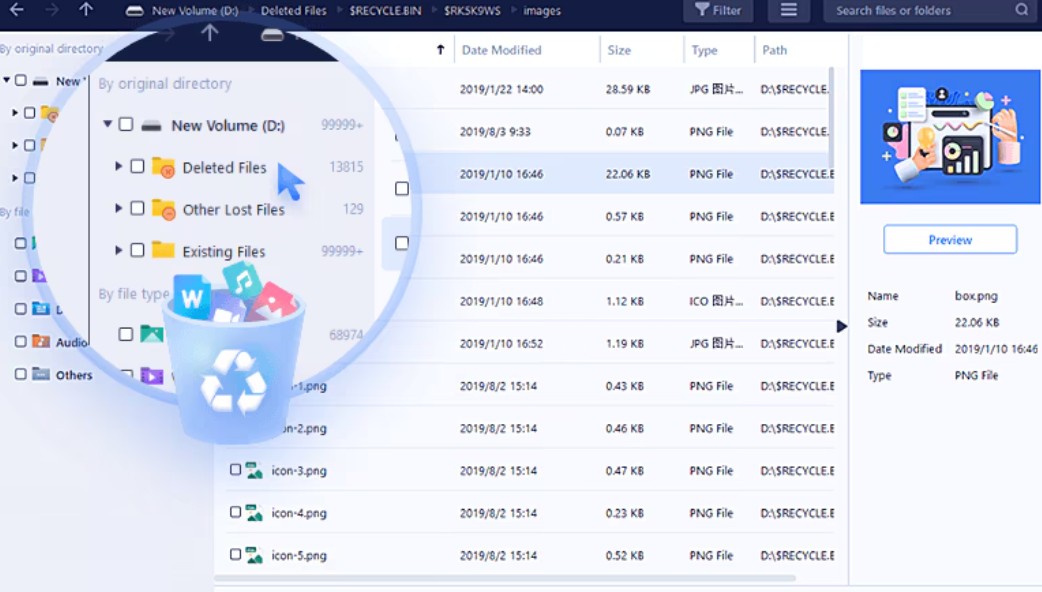The height and width of the screenshot is (592, 1042).
Task: Tick the New Volume (D:) checkbox
Action: 126,125
